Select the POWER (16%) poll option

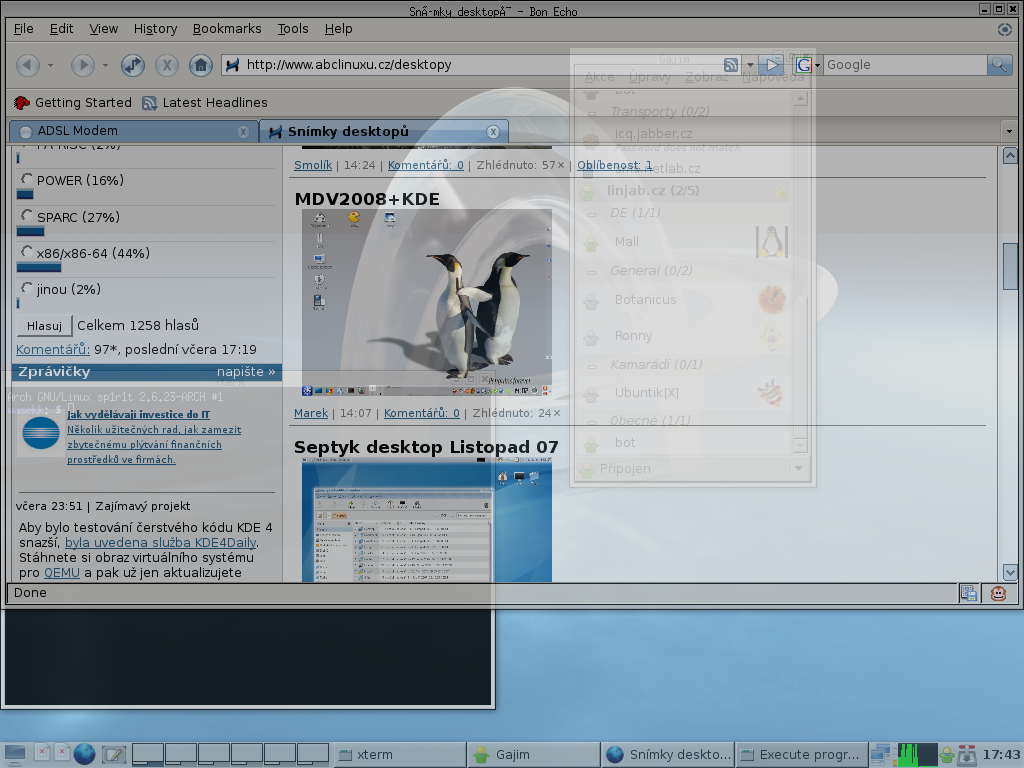(27, 179)
